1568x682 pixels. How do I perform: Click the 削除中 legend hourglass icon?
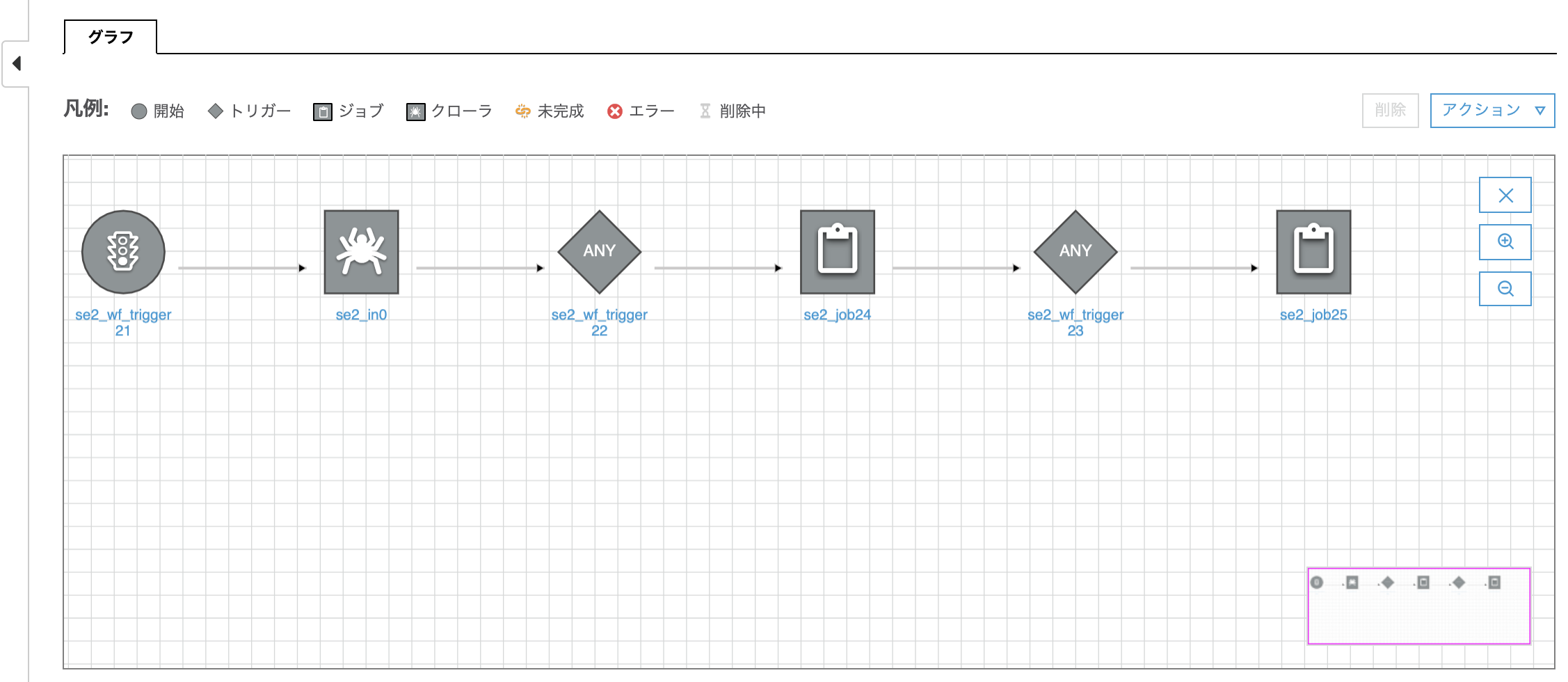[x=705, y=111]
